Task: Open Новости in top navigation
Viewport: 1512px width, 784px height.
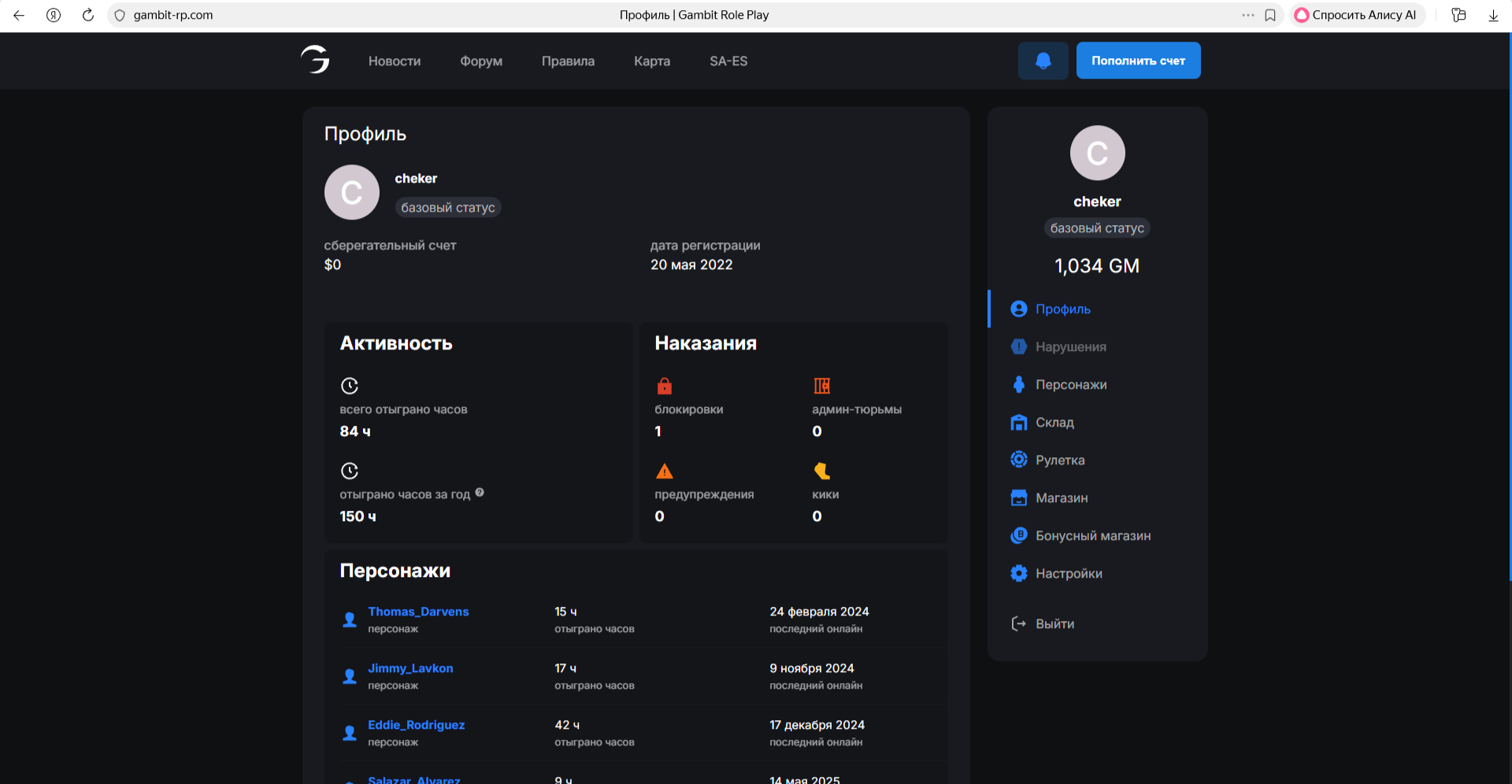Action: pos(394,61)
